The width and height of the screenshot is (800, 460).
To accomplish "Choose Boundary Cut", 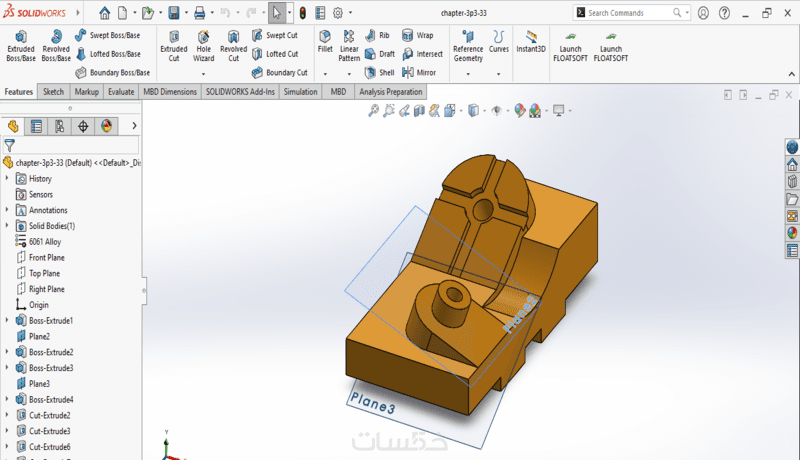I will coord(280,73).
